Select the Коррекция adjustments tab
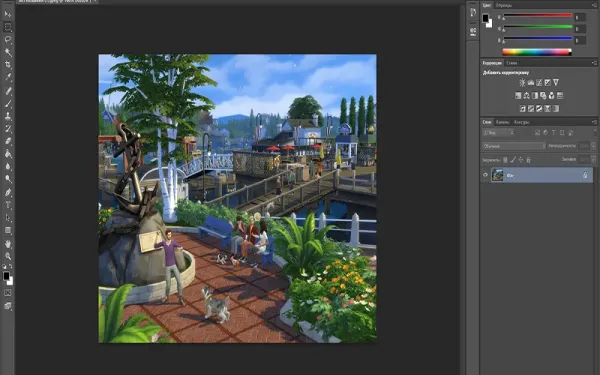The height and width of the screenshot is (375, 600). coord(492,63)
